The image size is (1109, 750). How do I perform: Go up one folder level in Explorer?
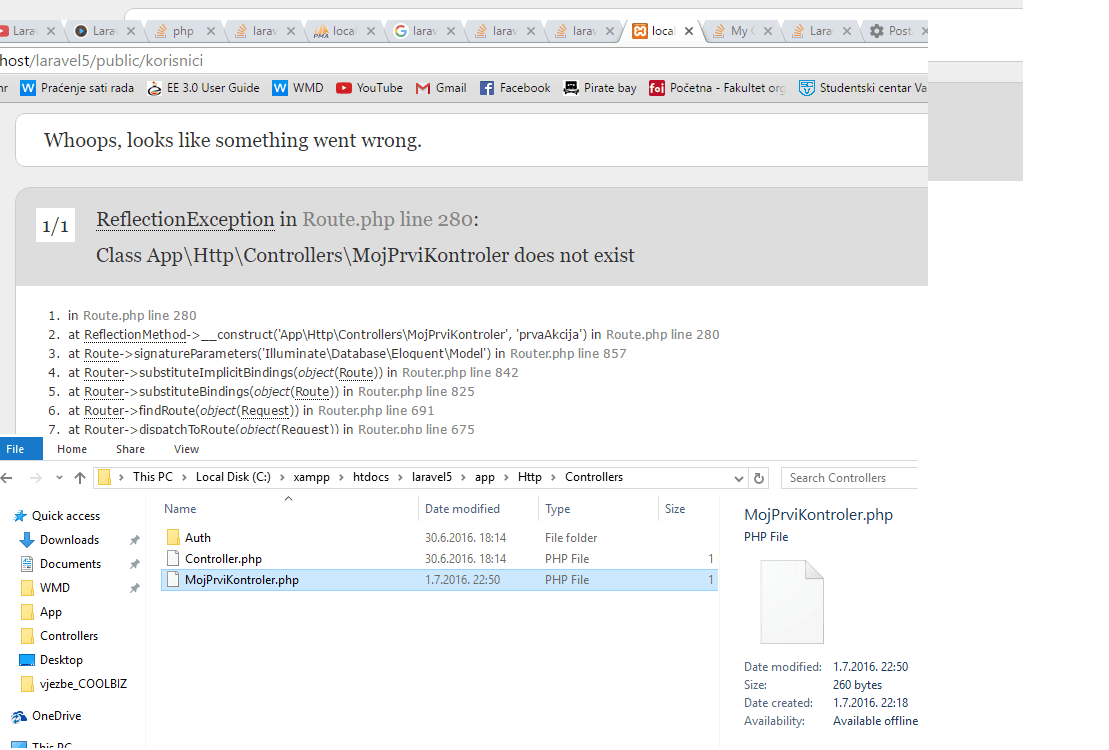tap(80, 478)
